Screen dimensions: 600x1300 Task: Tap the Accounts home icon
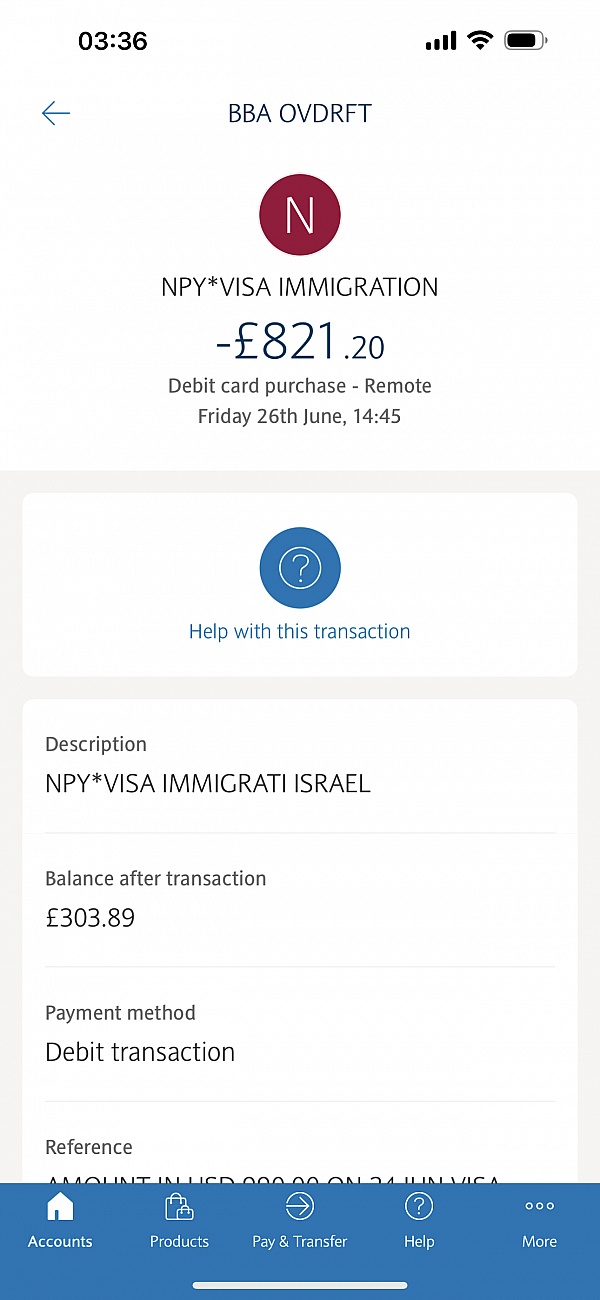[60, 1207]
